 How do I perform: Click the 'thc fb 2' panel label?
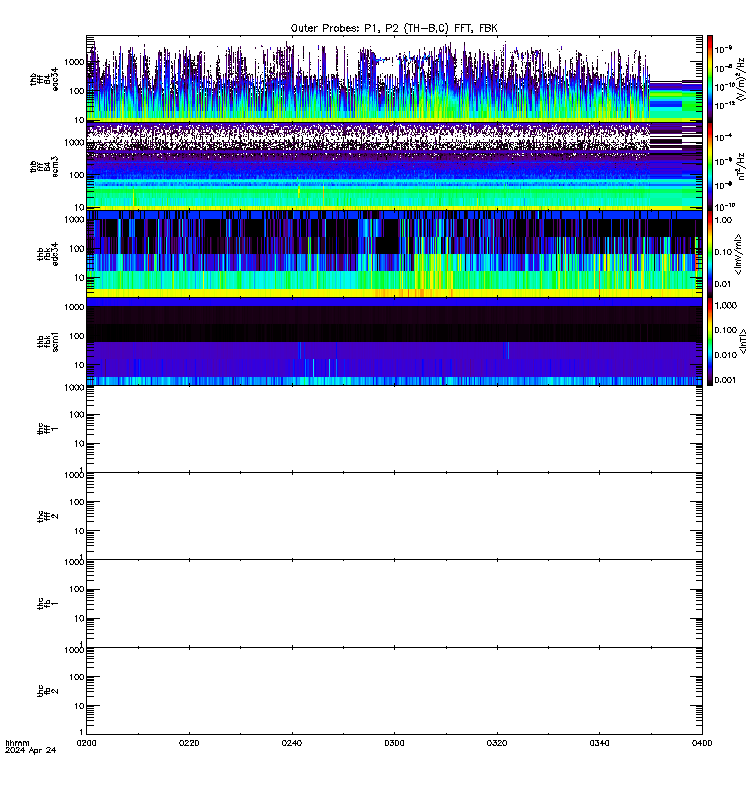pos(48,691)
